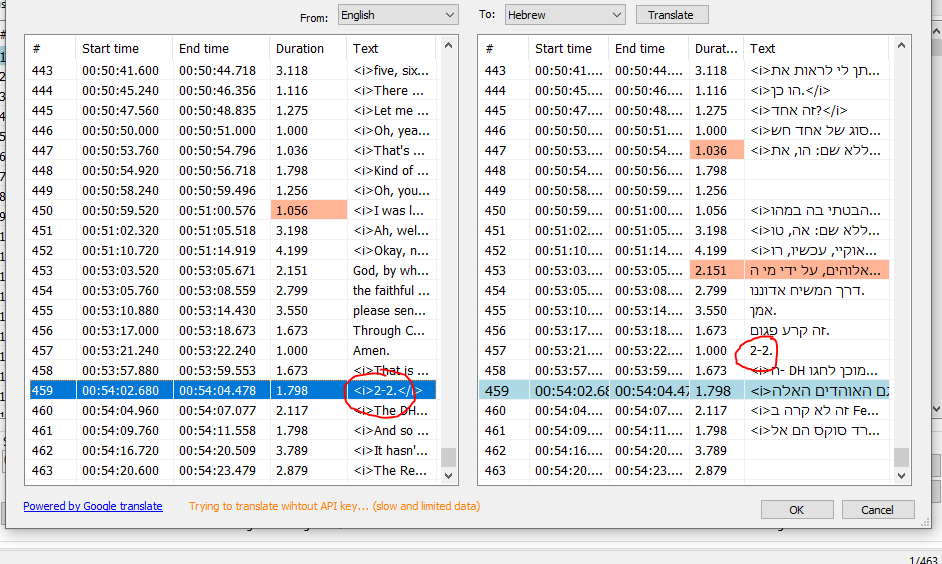Click the Translate button
942x564 pixels.
pos(672,15)
